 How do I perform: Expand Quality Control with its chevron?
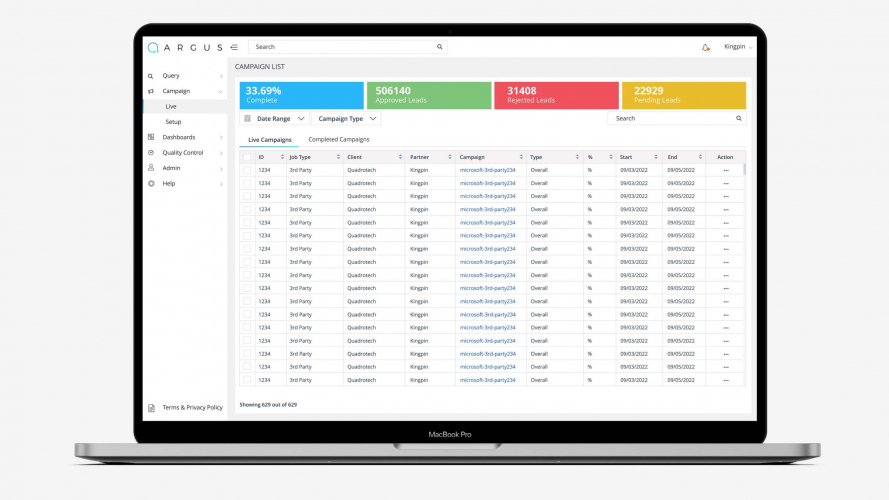221,152
